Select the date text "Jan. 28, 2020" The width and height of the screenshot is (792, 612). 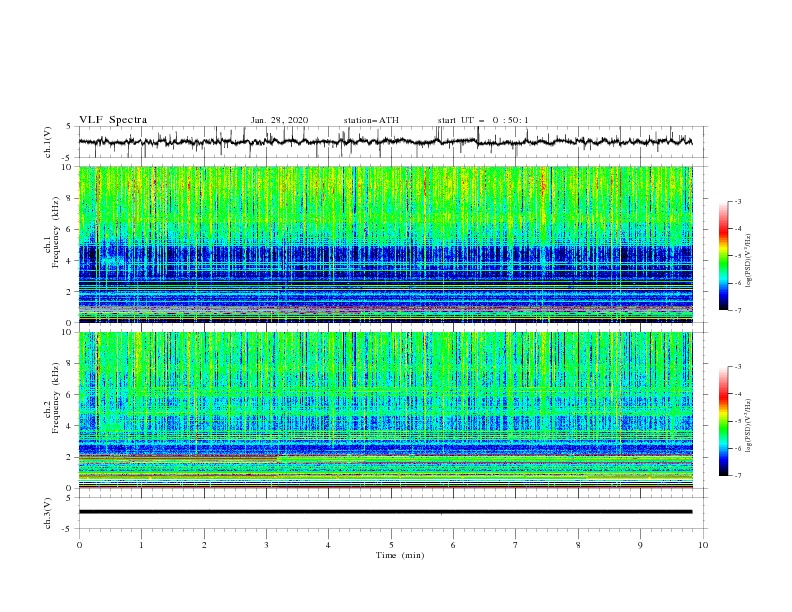tap(279, 120)
